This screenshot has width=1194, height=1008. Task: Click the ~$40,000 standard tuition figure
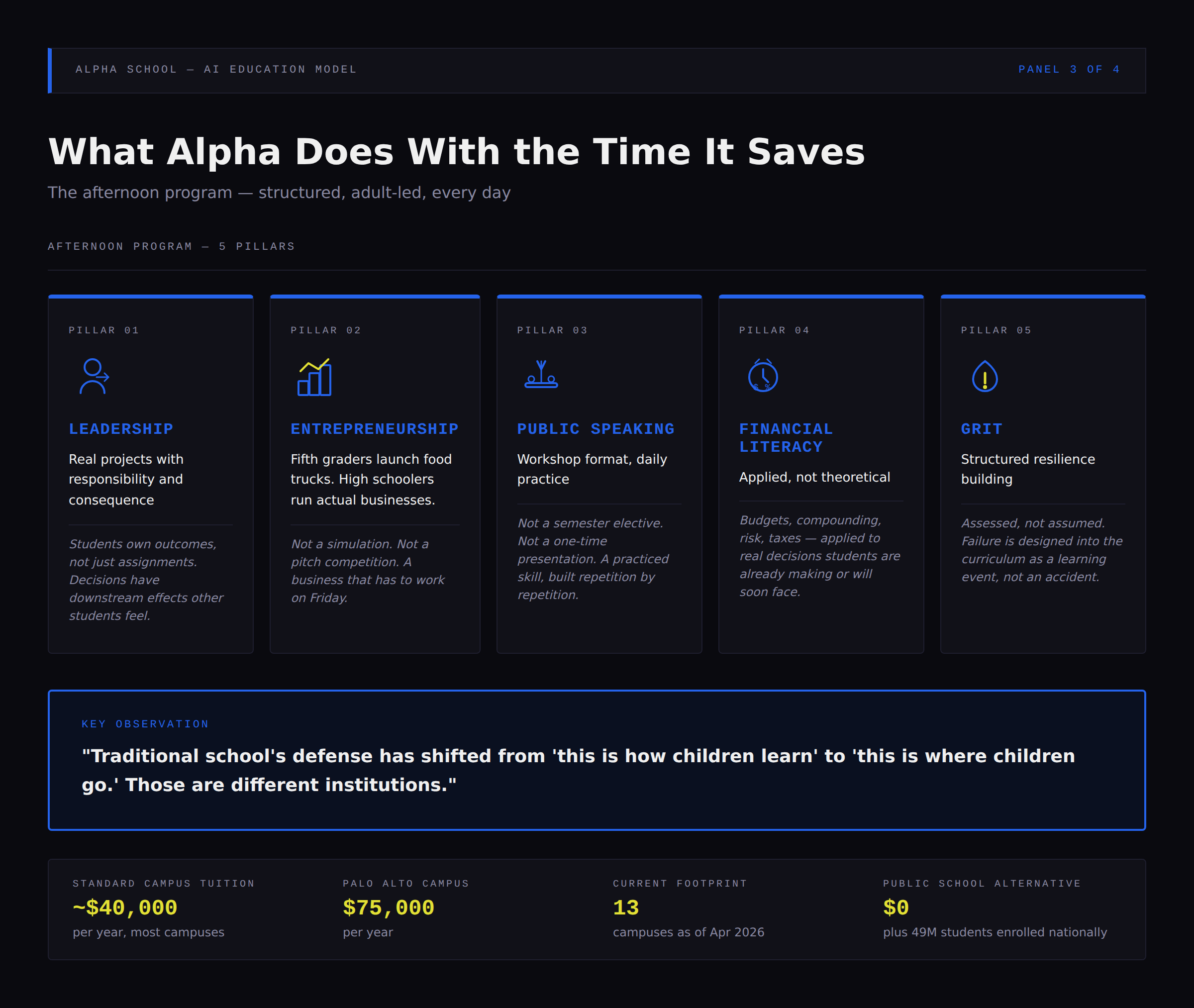tap(125, 907)
